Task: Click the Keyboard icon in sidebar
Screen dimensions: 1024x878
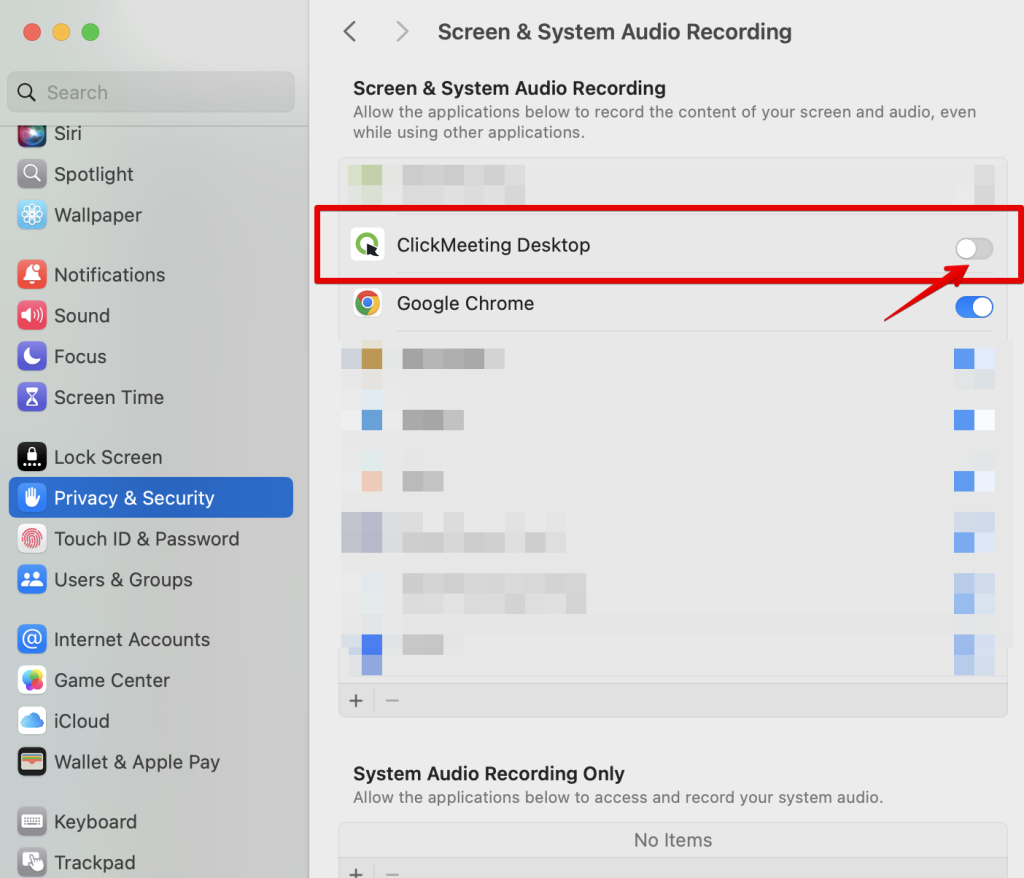Action: (x=31, y=821)
